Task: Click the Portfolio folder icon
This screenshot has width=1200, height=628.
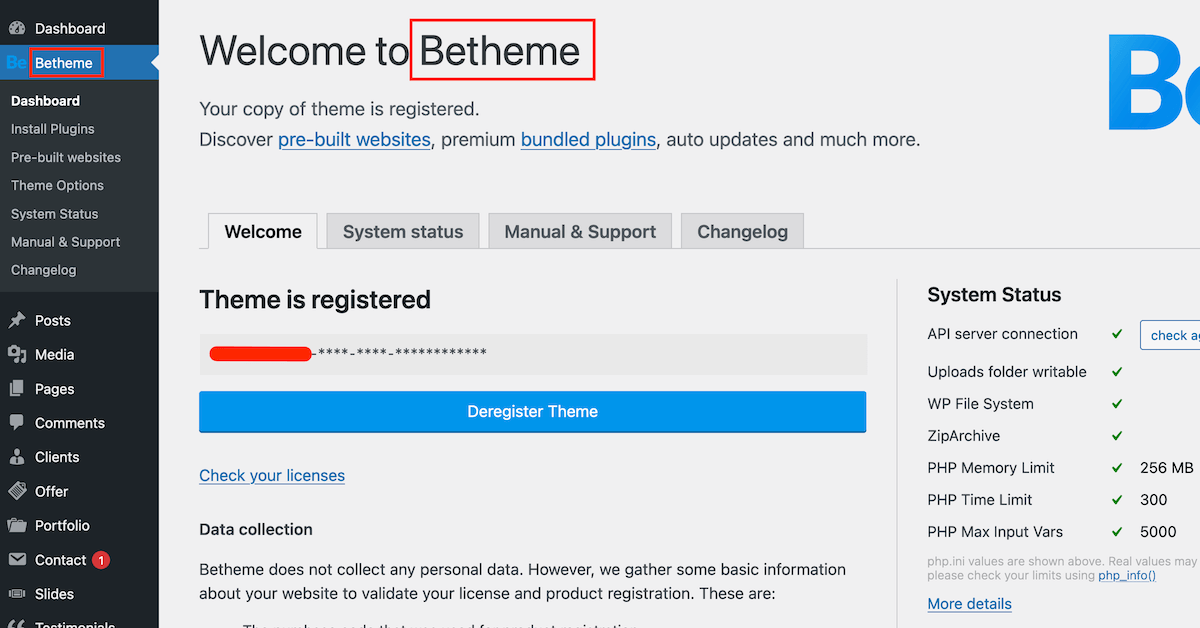Action: tap(17, 526)
